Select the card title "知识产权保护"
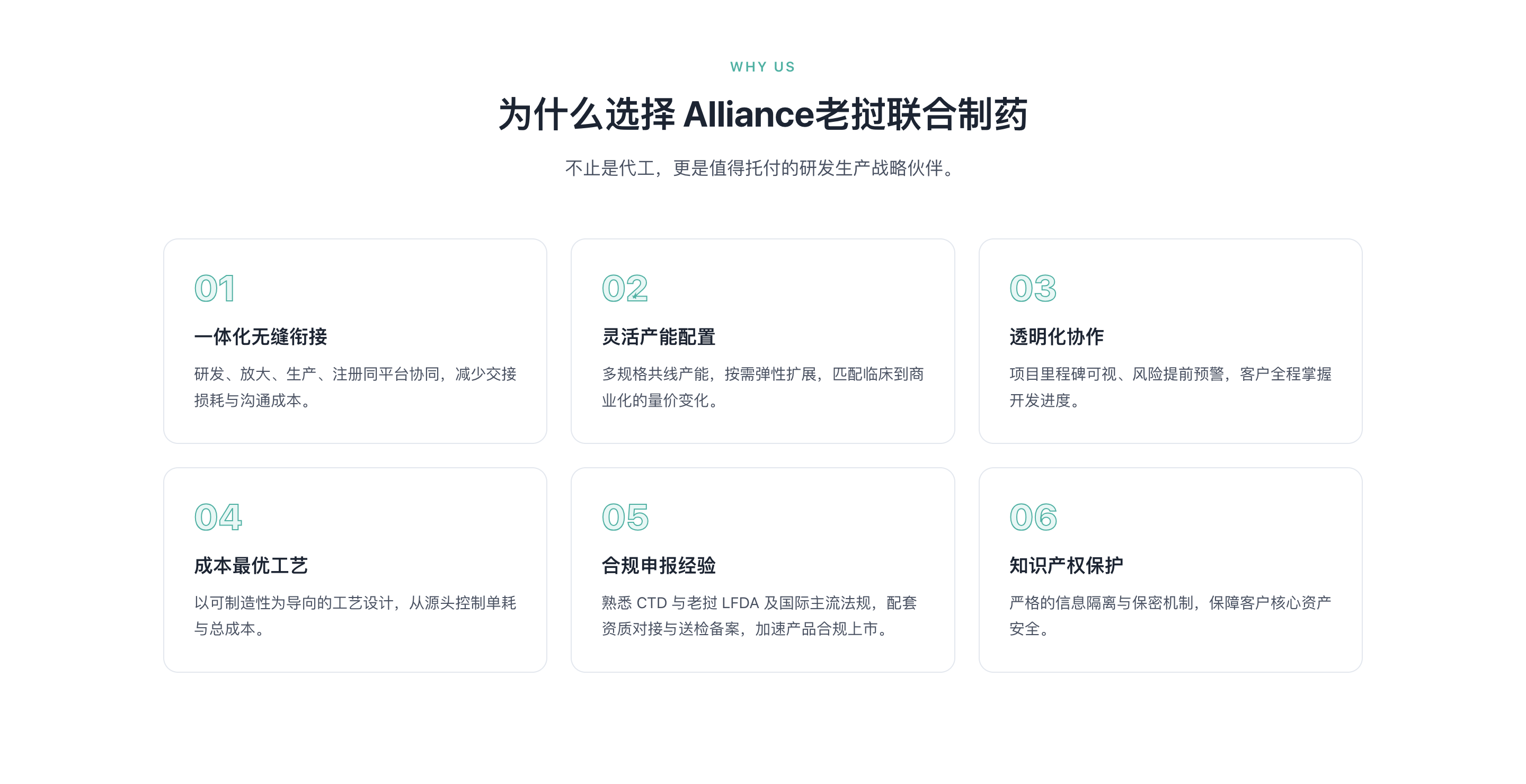This screenshot has height=784, width=1526. tap(1066, 566)
